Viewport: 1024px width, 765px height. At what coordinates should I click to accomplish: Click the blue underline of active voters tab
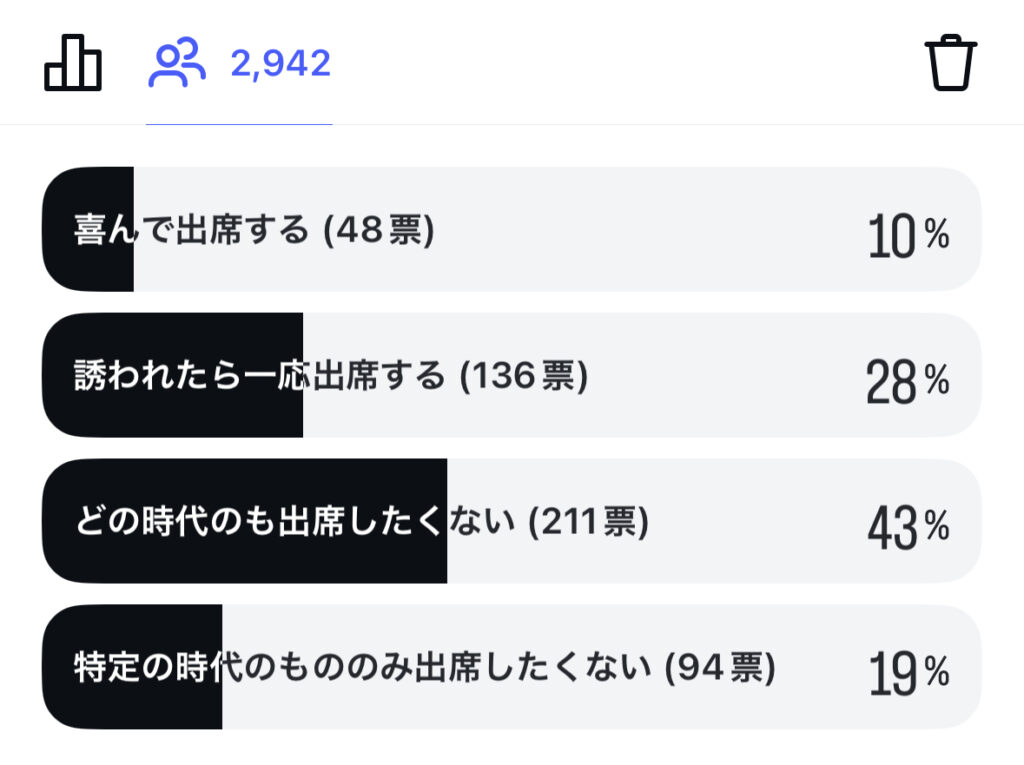tap(239, 123)
